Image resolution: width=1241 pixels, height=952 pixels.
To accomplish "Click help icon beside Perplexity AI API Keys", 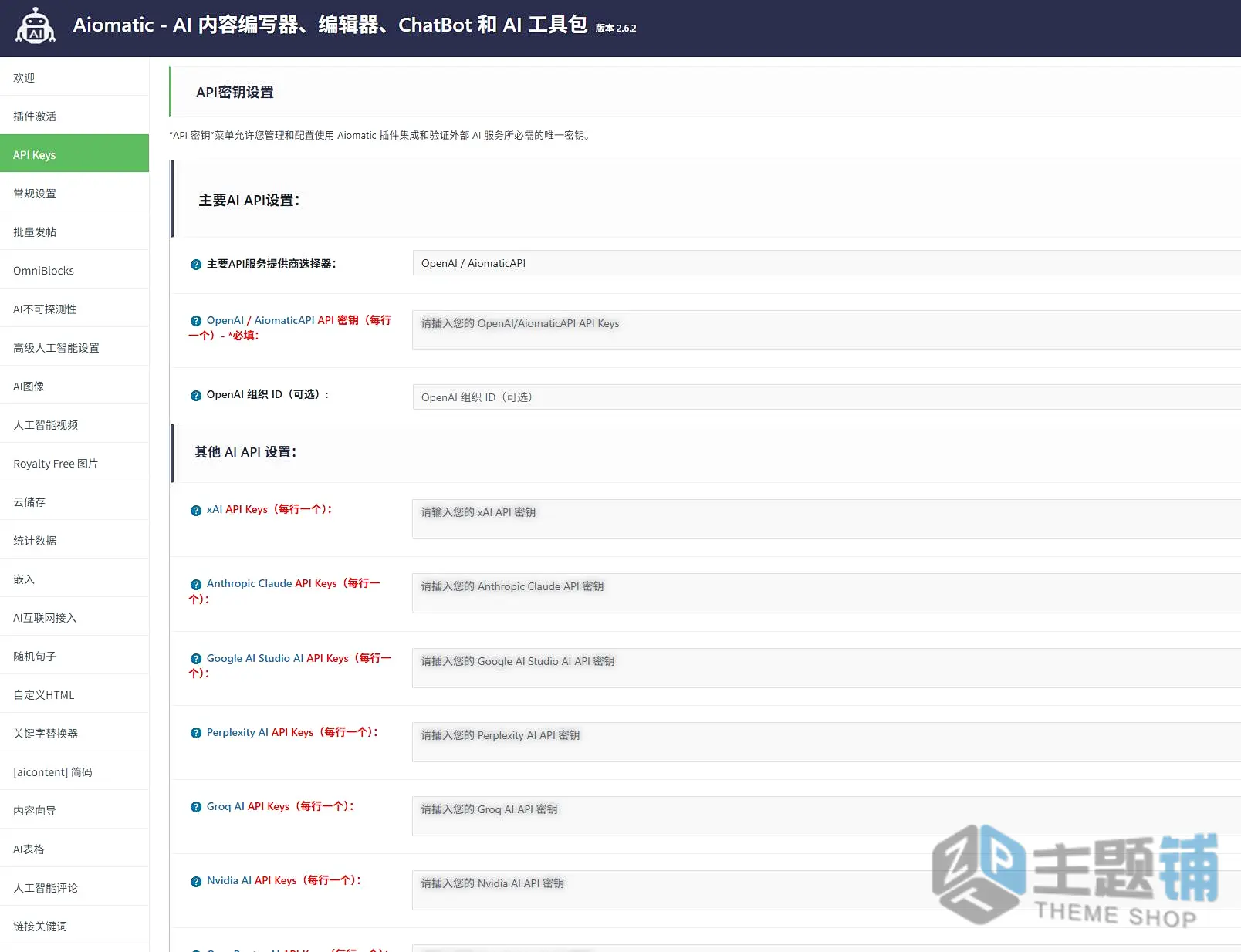I will pyautogui.click(x=196, y=733).
